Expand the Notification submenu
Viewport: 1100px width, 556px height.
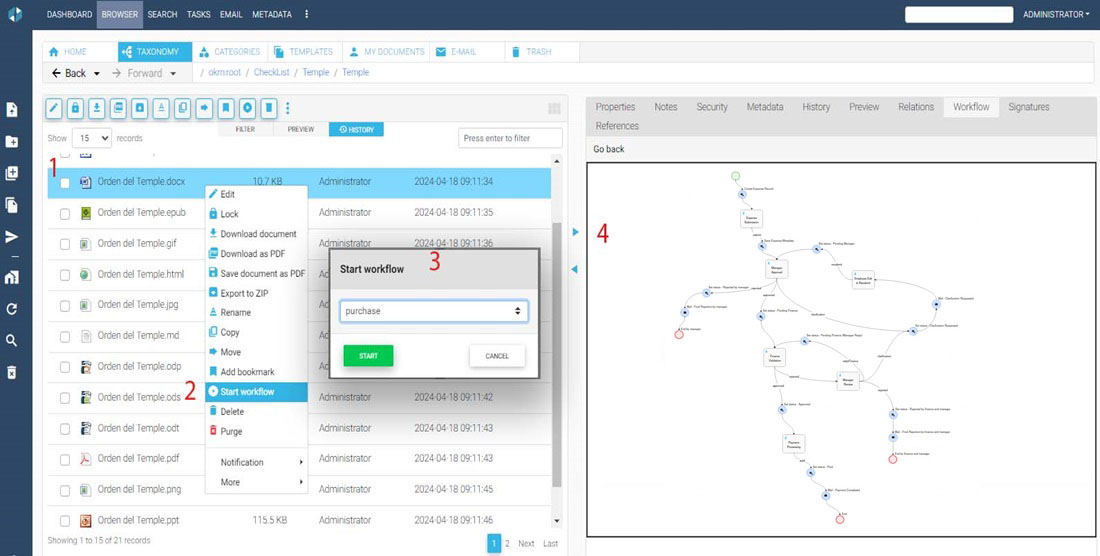pyautogui.click(x=256, y=462)
